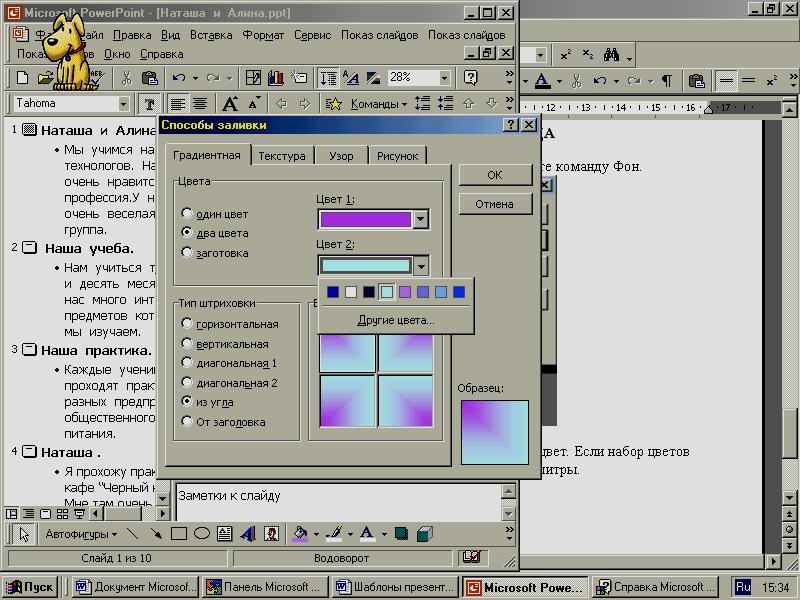This screenshot has height=600, width=800.
Task: Choose 'диагональная 1' shading style
Action: click(x=187, y=362)
